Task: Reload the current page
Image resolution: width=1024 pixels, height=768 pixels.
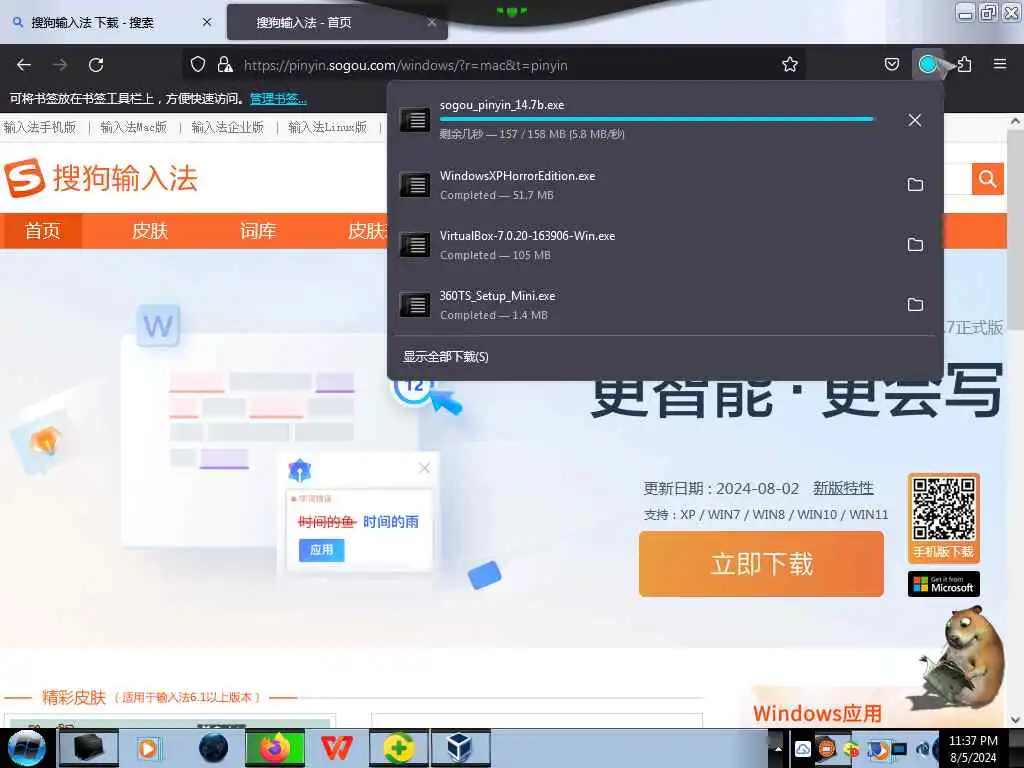Action: (96, 65)
